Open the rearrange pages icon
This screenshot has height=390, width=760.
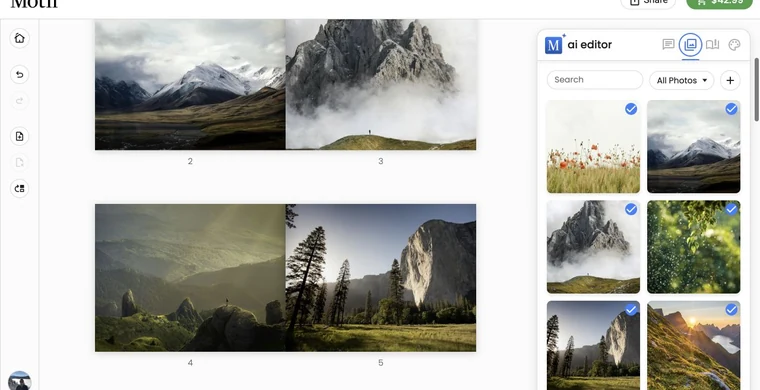click(19, 188)
